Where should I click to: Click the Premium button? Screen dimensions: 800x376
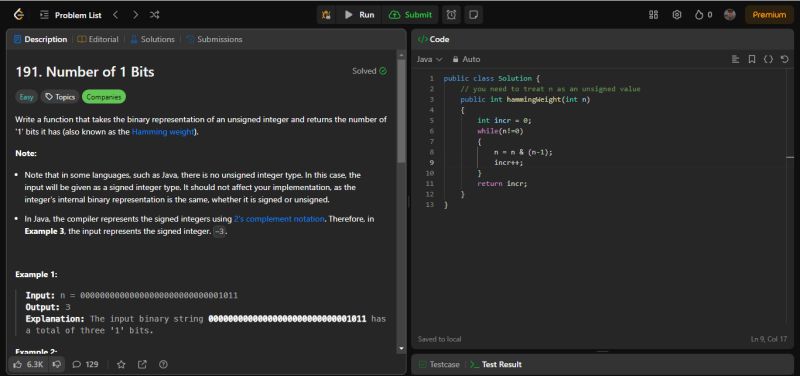pos(769,15)
